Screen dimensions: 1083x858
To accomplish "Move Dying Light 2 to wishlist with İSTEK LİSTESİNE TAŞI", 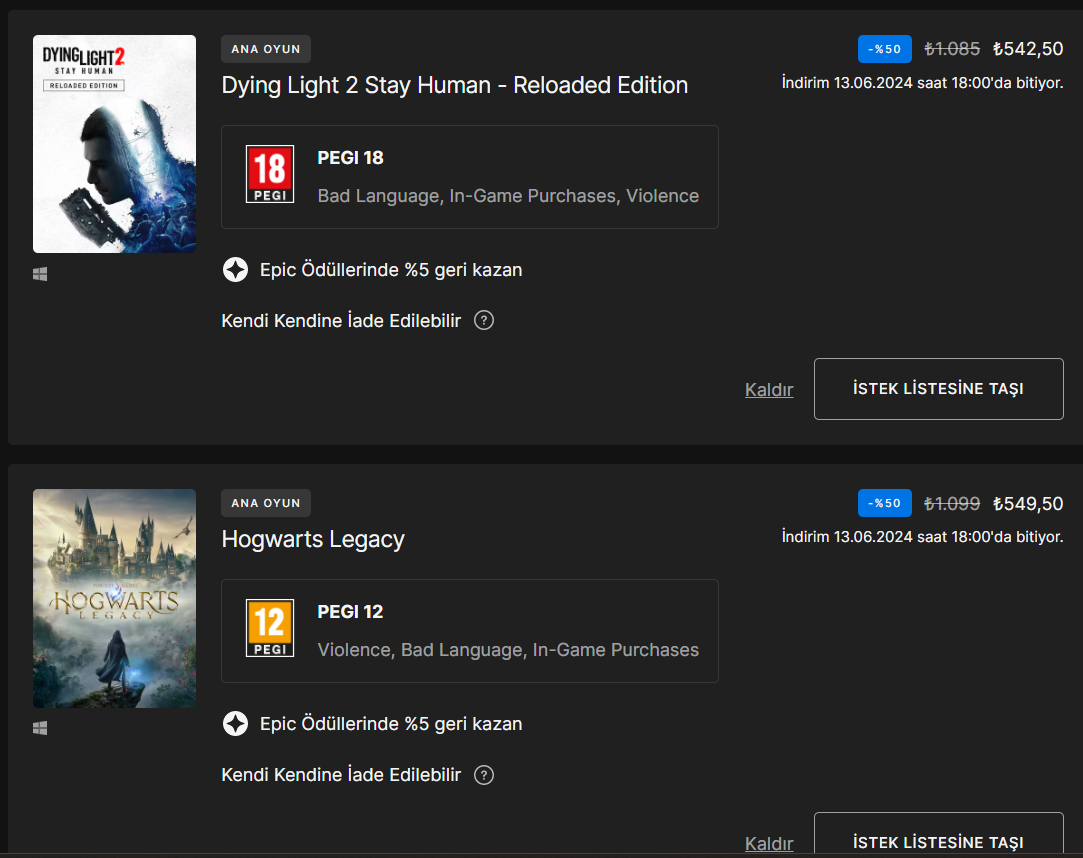I will tap(939, 389).
